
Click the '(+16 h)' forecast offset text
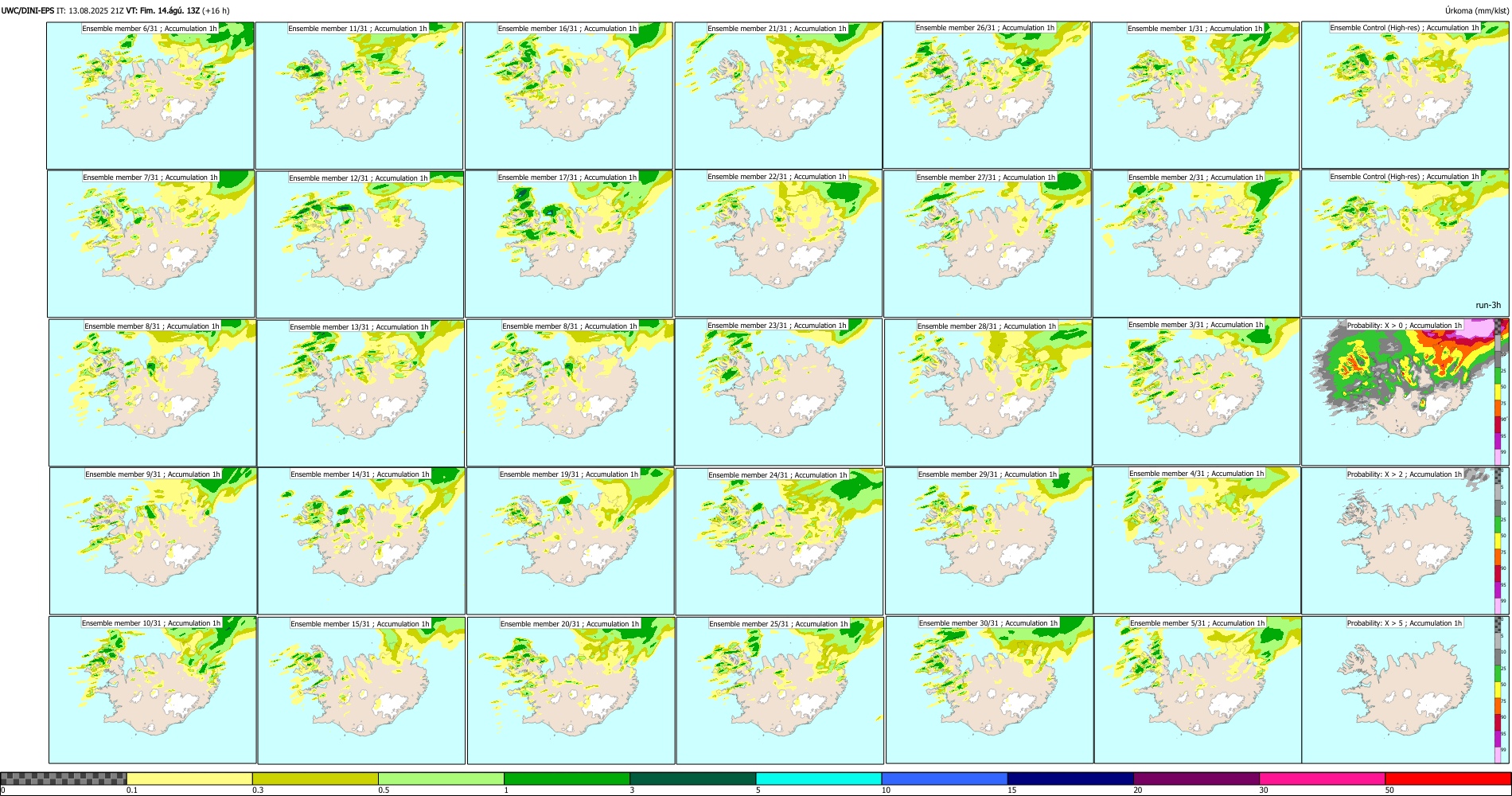[x=216, y=10]
